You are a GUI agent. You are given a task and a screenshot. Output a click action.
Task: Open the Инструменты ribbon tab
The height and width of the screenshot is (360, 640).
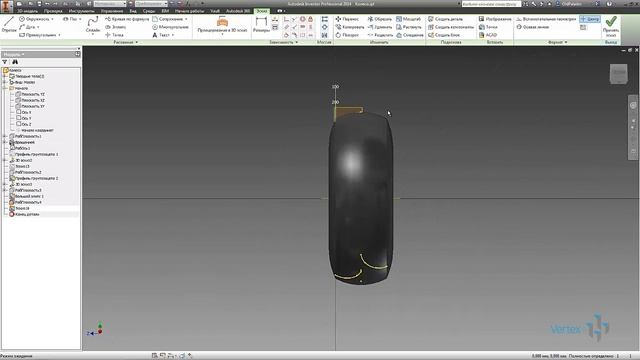82,11
